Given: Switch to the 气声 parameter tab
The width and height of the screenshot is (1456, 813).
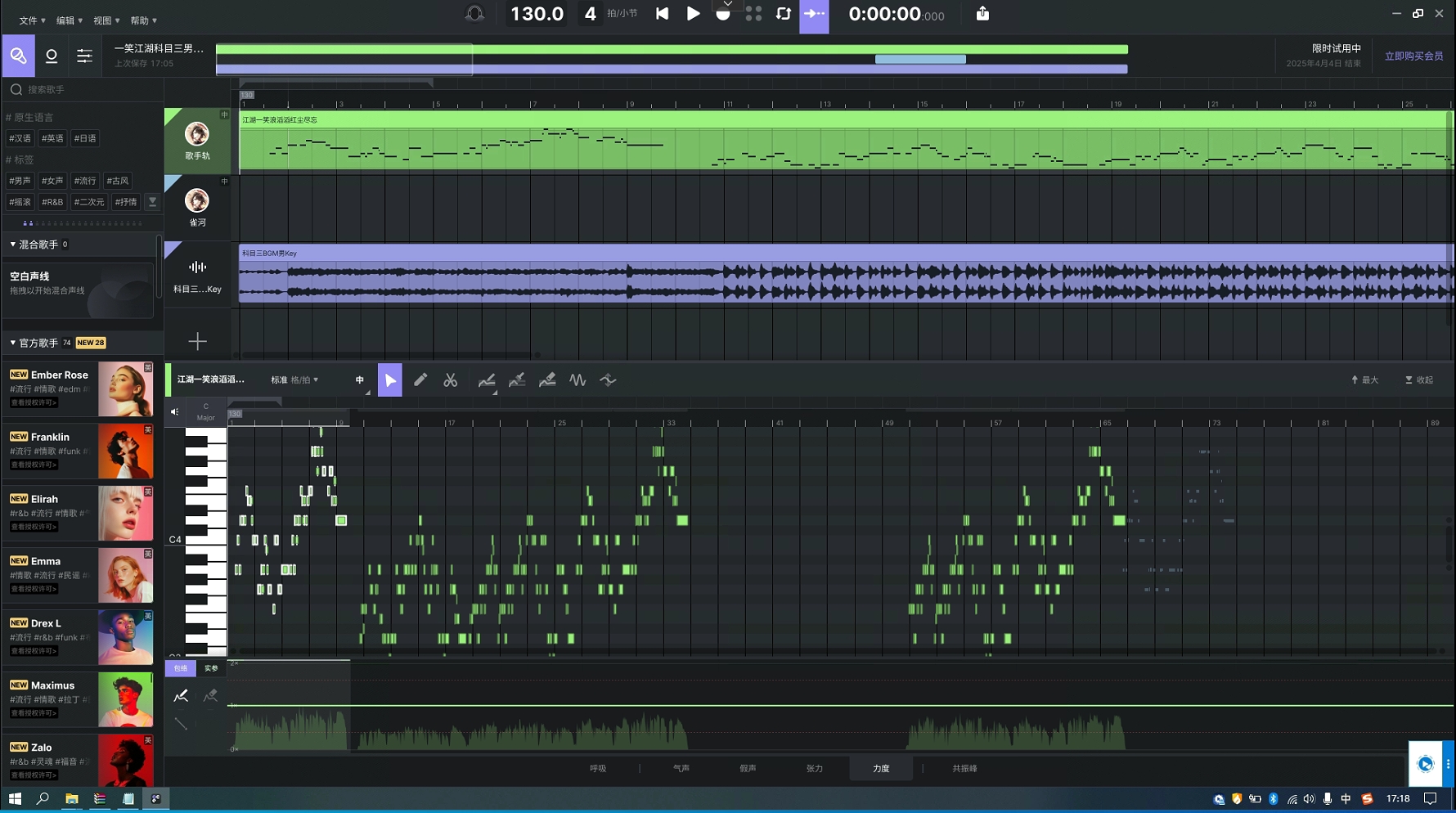Looking at the screenshot, I should pyautogui.click(x=681, y=769).
